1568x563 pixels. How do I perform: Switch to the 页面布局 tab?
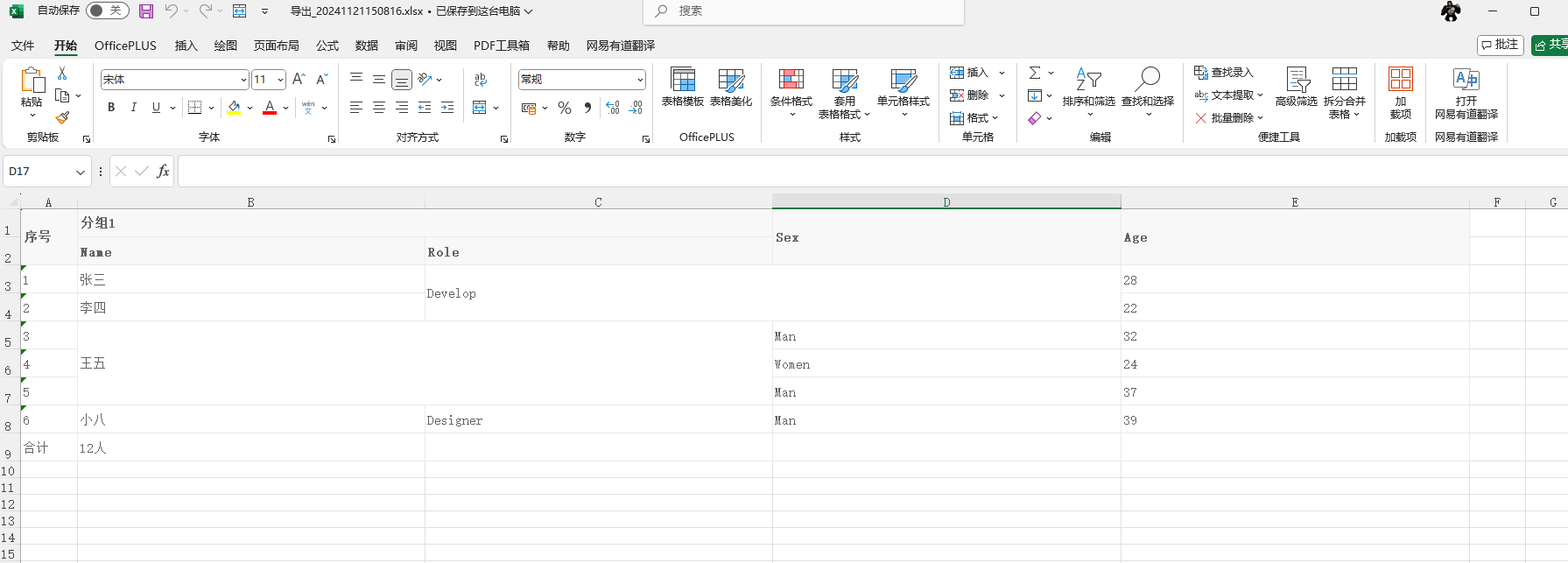(276, 46)
